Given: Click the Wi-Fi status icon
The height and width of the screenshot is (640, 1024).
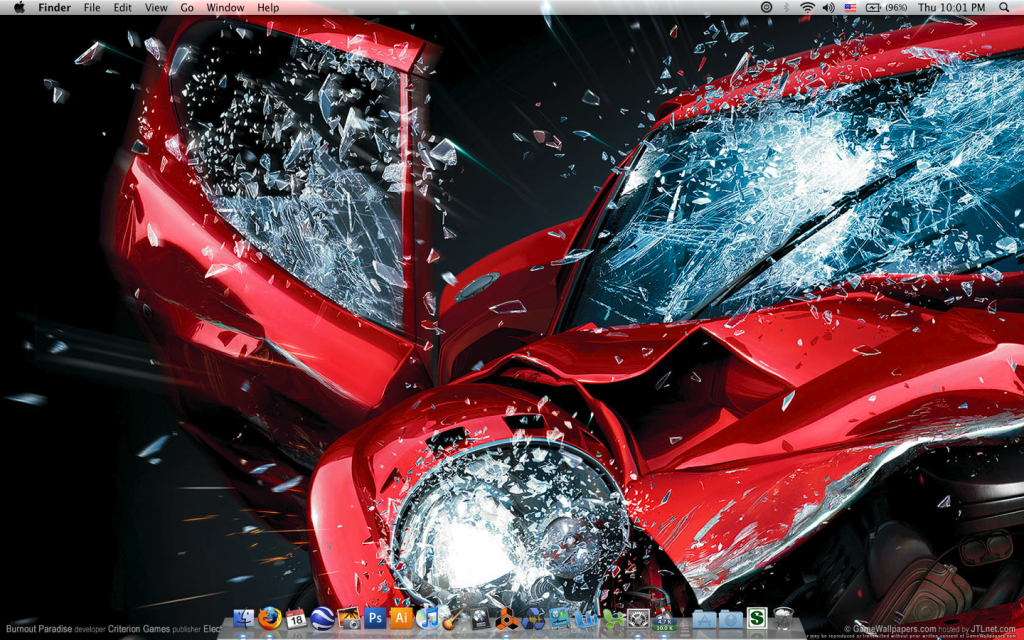Looking at the screenshot, I should (808, 7).
